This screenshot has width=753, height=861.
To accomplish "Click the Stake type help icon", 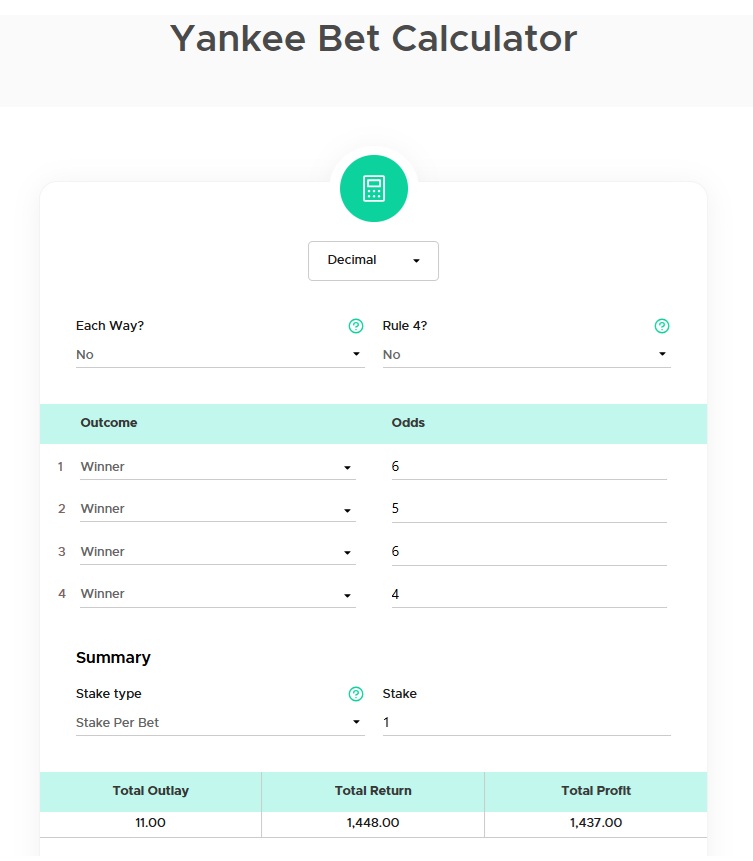I will (x=355, y=694).
